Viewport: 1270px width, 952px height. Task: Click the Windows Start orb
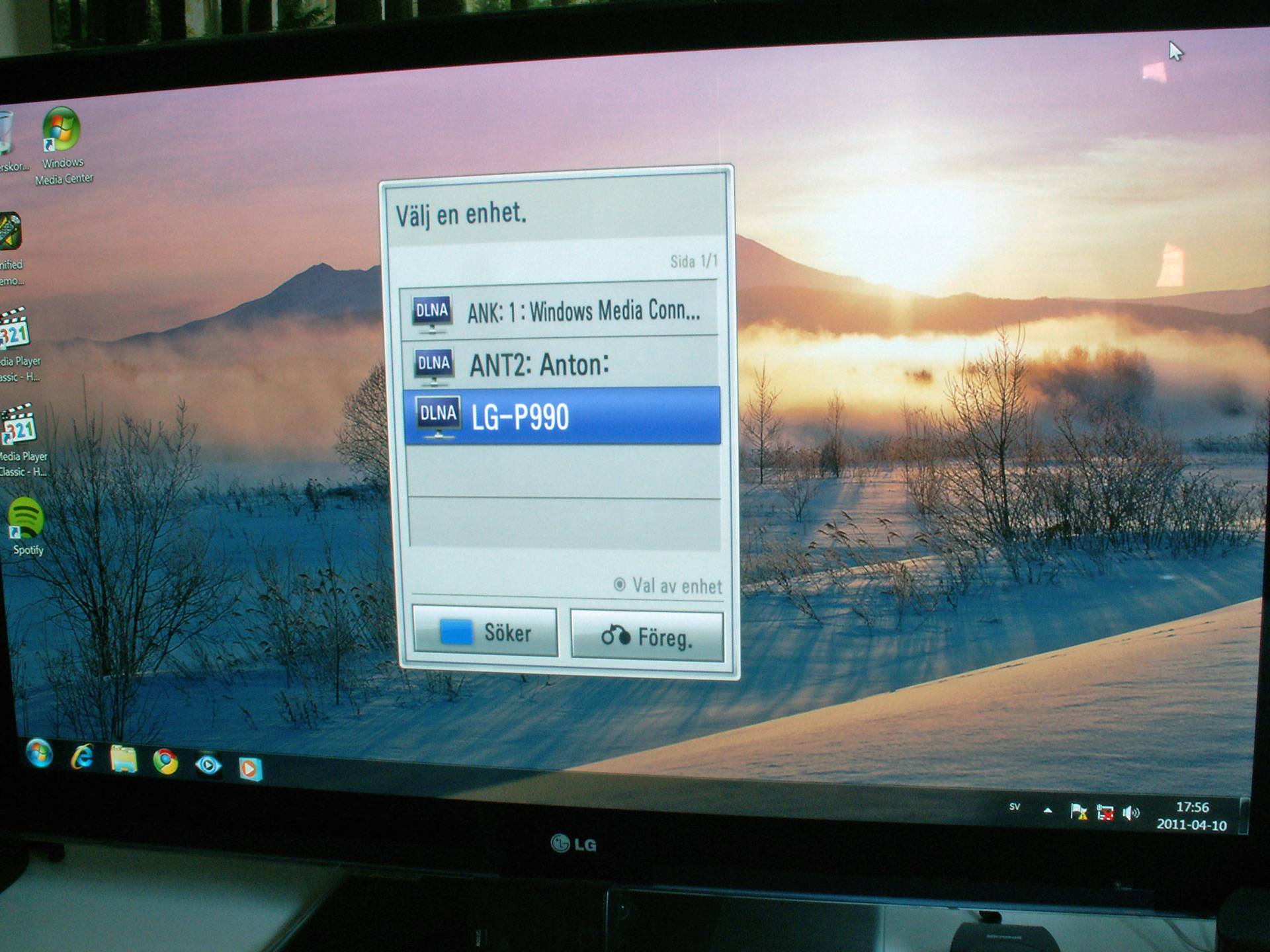[40, 754]
